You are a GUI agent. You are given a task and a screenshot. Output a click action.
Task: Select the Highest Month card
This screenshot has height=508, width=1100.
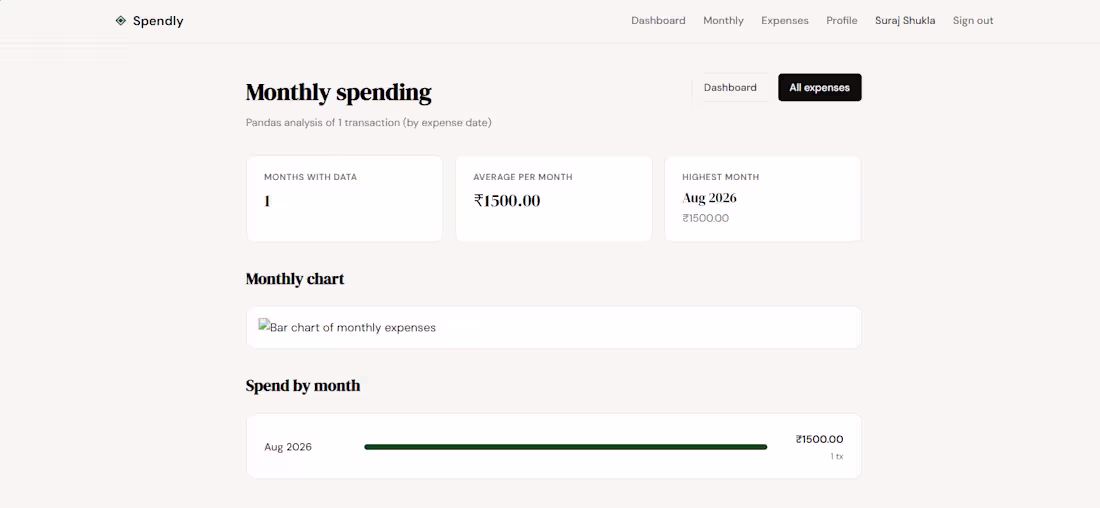[763, 199]
